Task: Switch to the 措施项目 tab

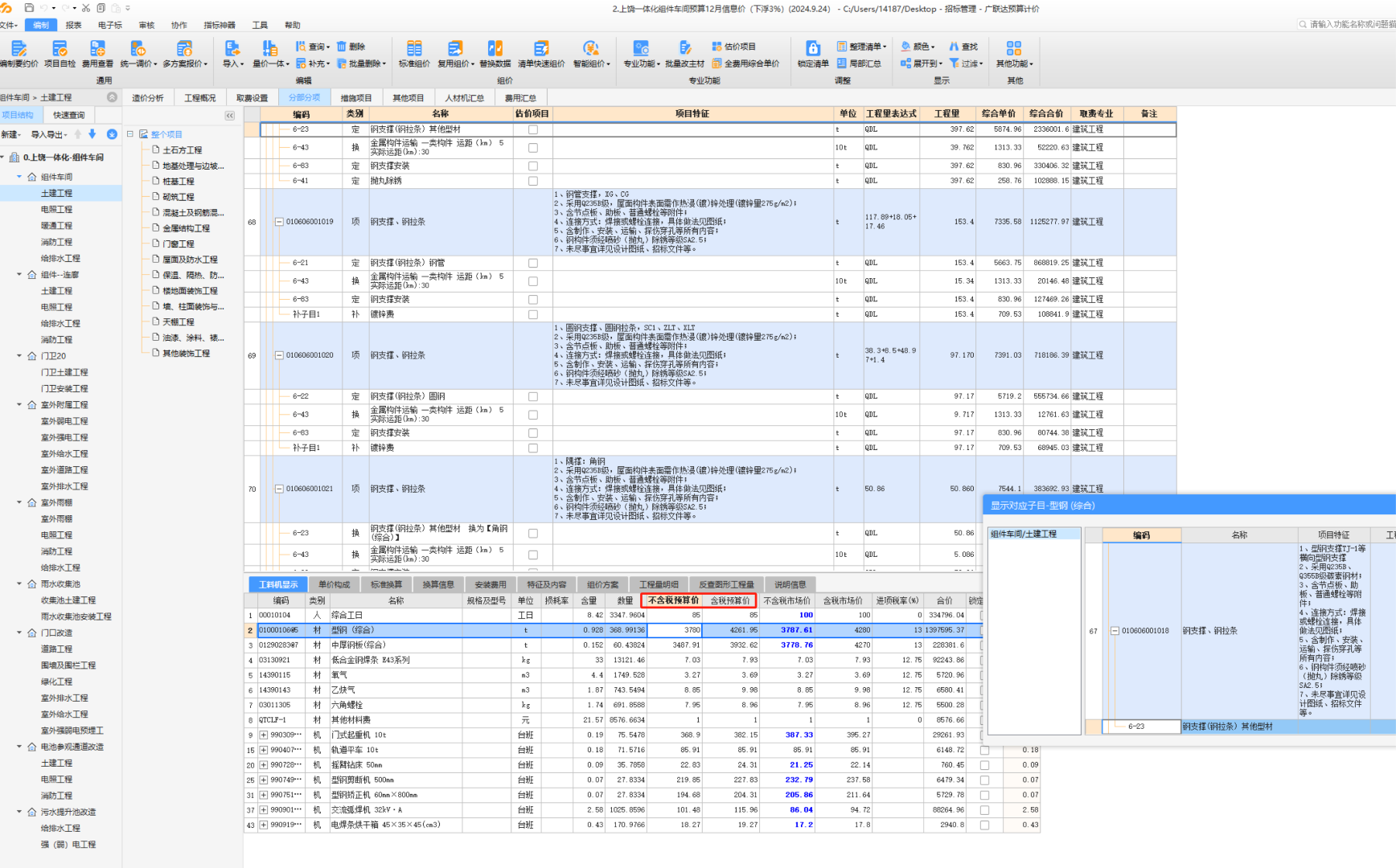Action: pos(356,98)
